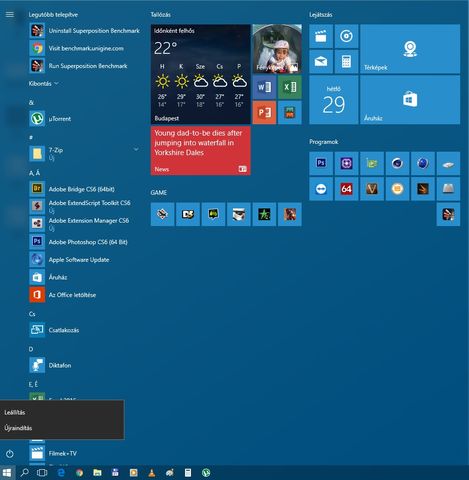Click the 'Cs' letter group header

[32, 314]
